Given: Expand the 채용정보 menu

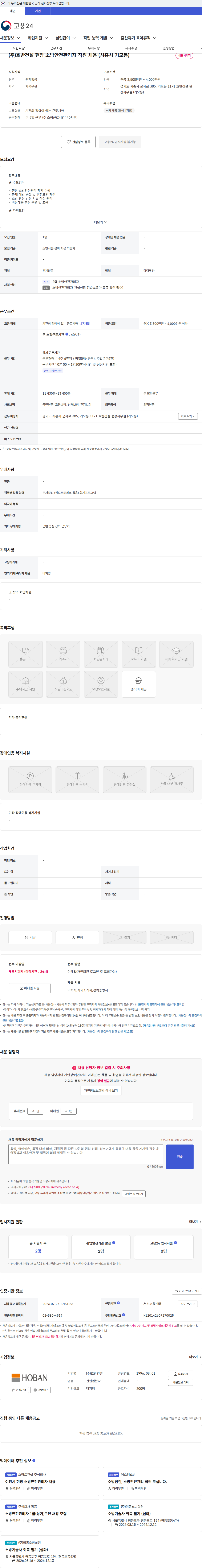Looking at the screenshot, I should [10, 38].
